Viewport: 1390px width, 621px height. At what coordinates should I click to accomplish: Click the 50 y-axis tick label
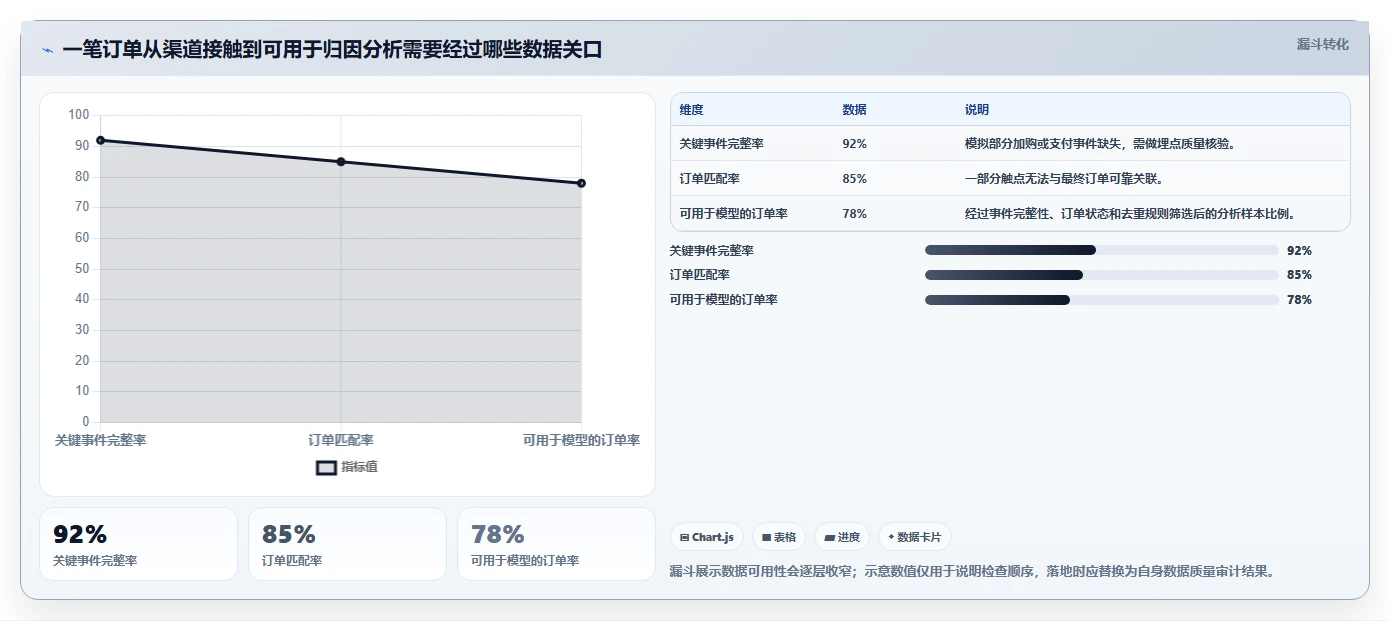point(82,269)
